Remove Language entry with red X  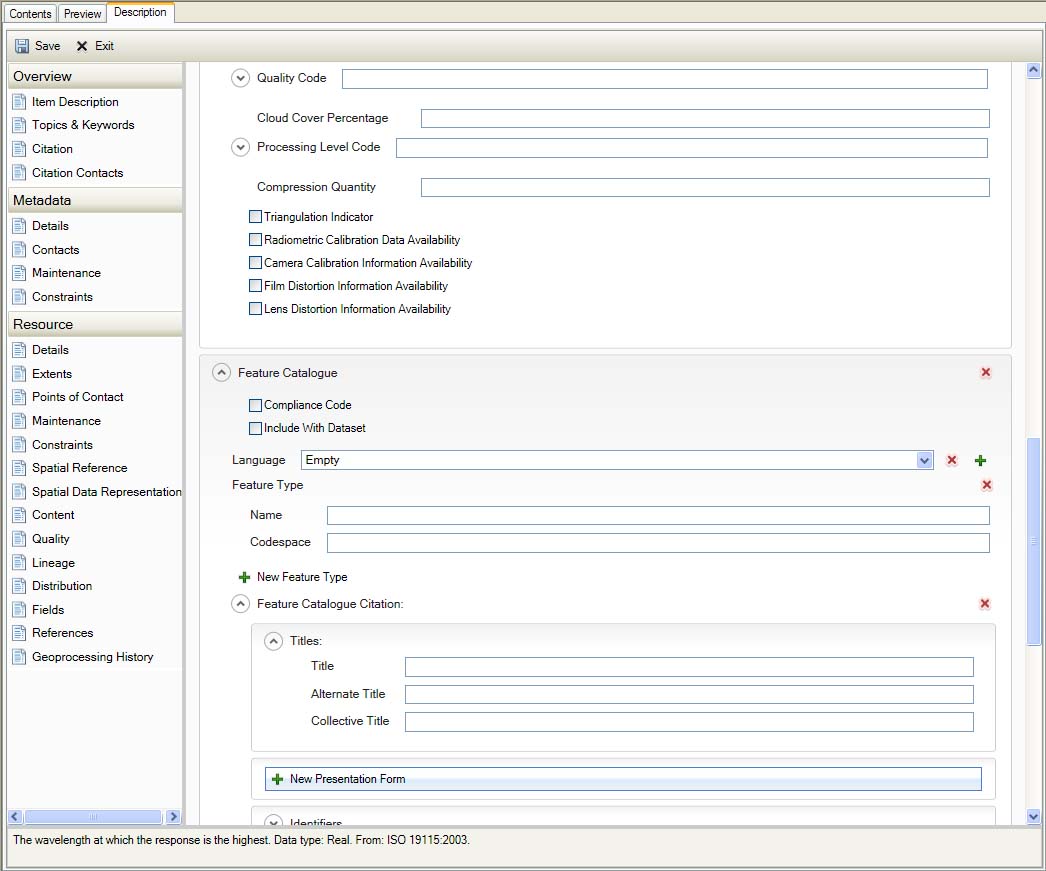pyautogui.click(x=952, y=461)
